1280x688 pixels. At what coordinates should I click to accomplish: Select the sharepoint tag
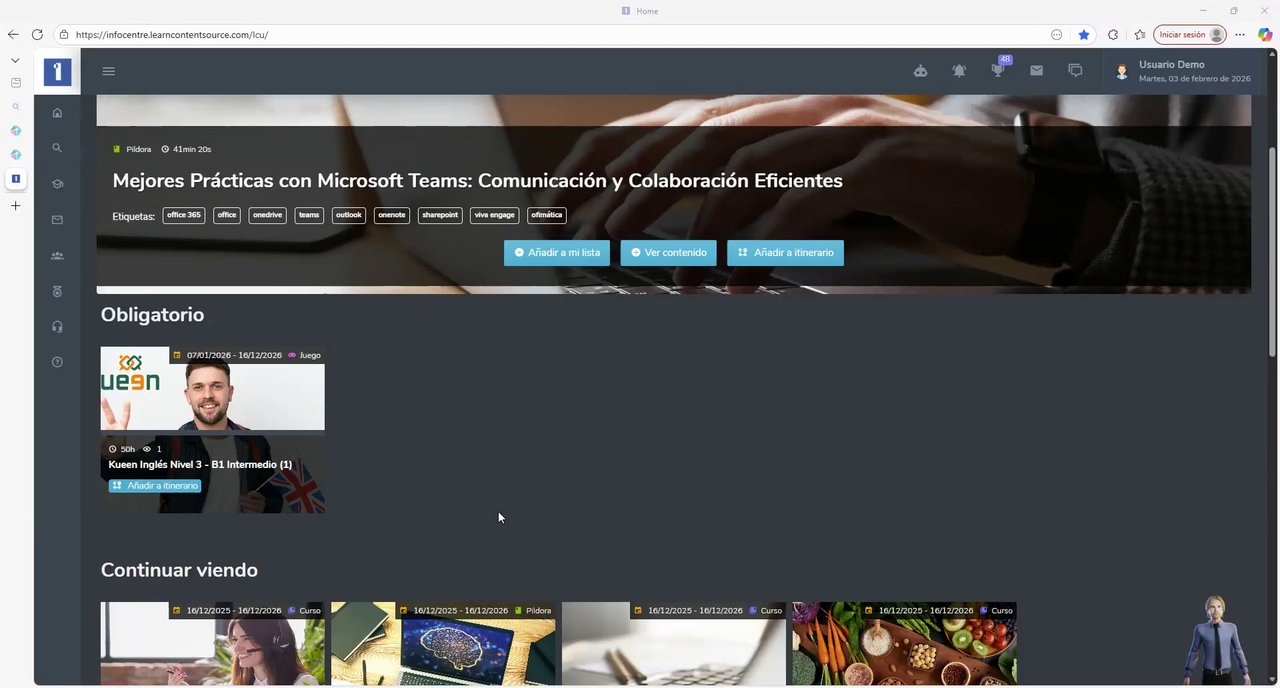[440, 215]
